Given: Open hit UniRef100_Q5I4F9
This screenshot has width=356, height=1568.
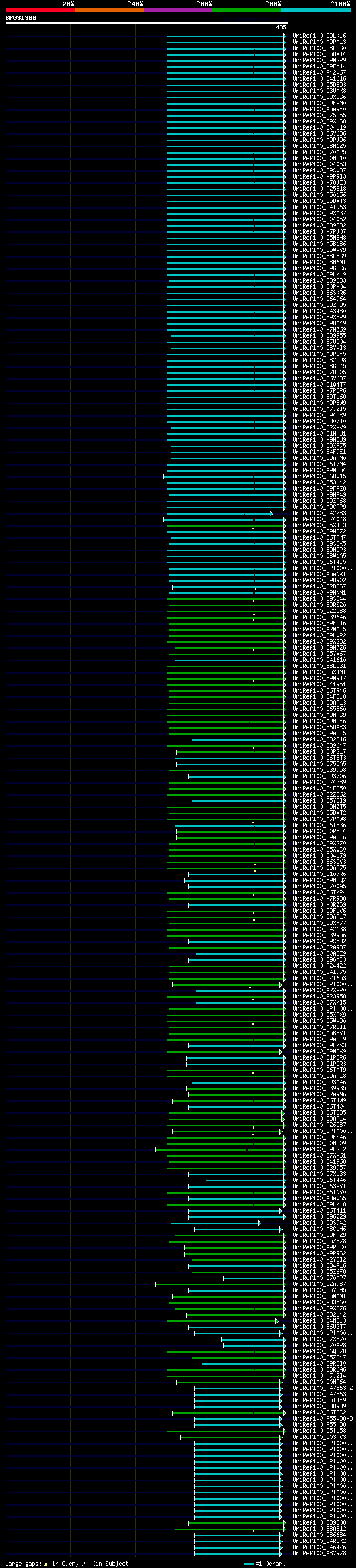Looking at the screenshot, I should click(319, 1401).
